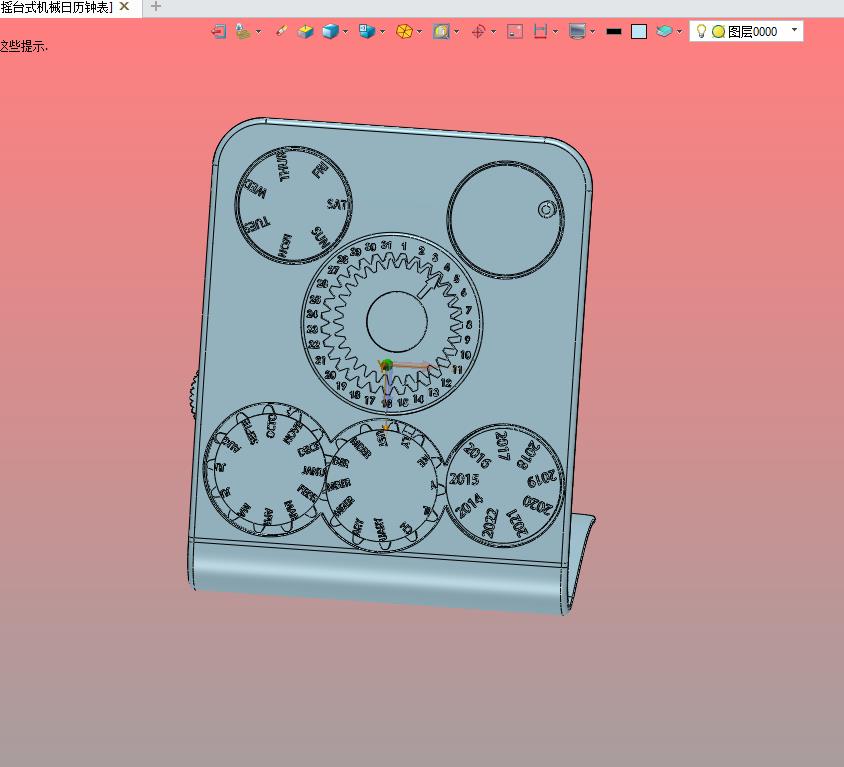The width and height of the screenshot is (844, 767).
Task: Open the 图层0000 layer dropdown
Action: point(746,31)
